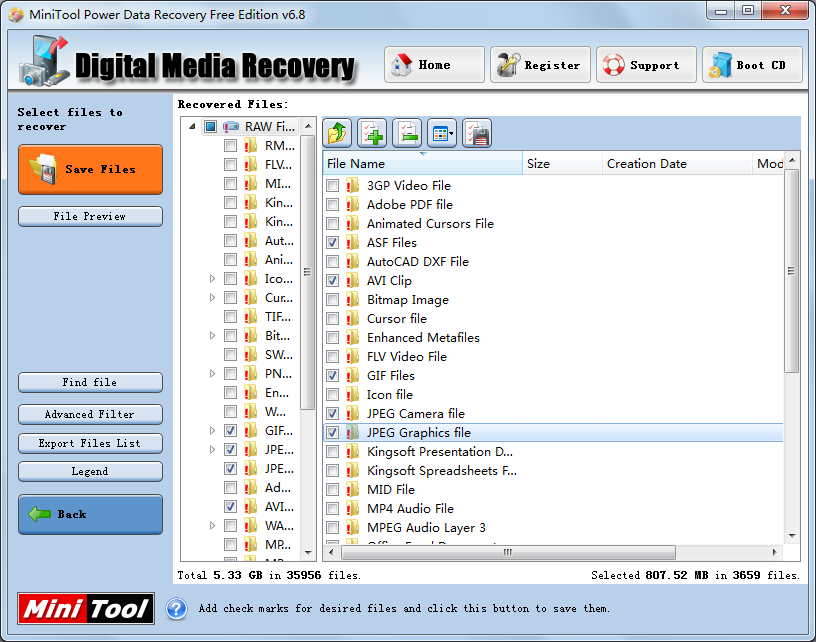Click the RAW Fi... drive icon in tree
The image size is (816, 642).
(231, 126)
